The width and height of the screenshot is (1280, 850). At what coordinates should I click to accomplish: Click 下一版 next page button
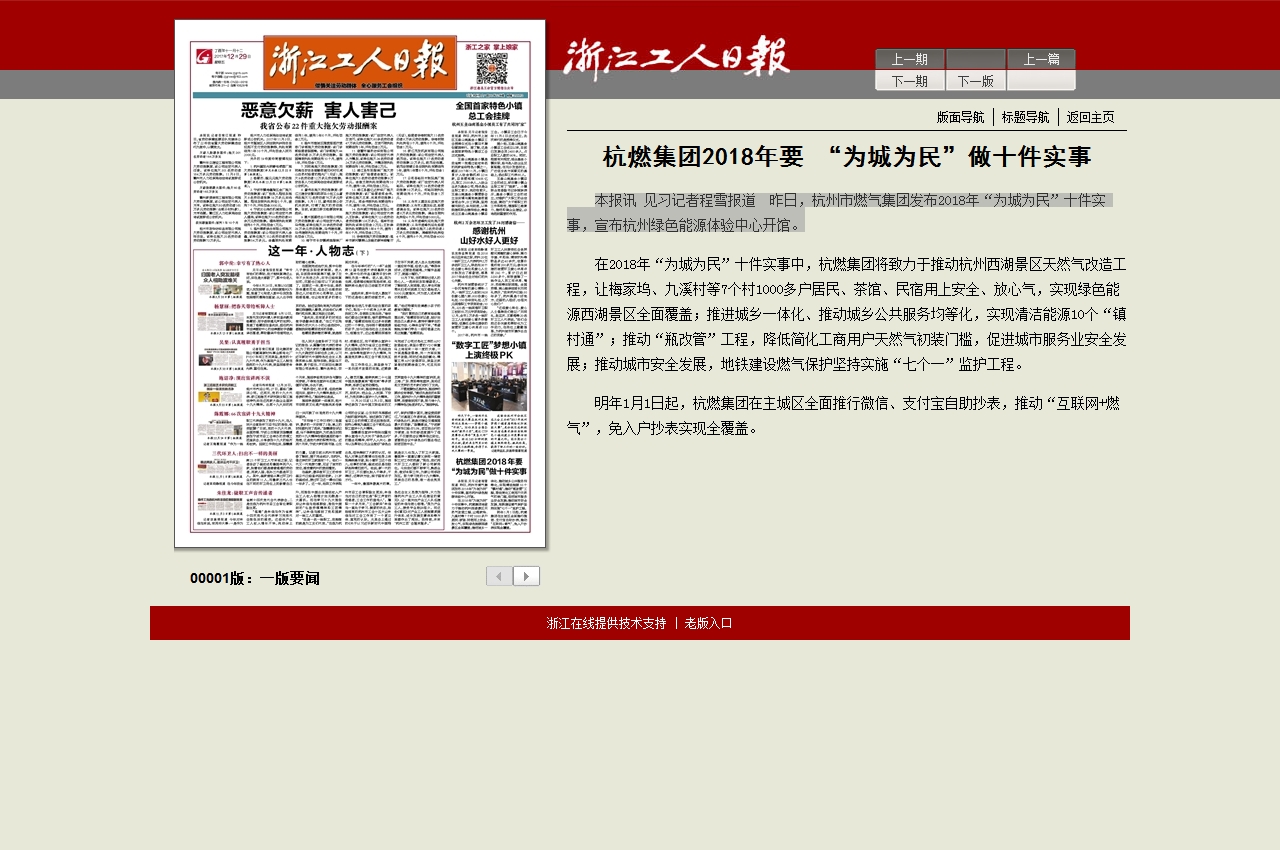pos(975,81)
